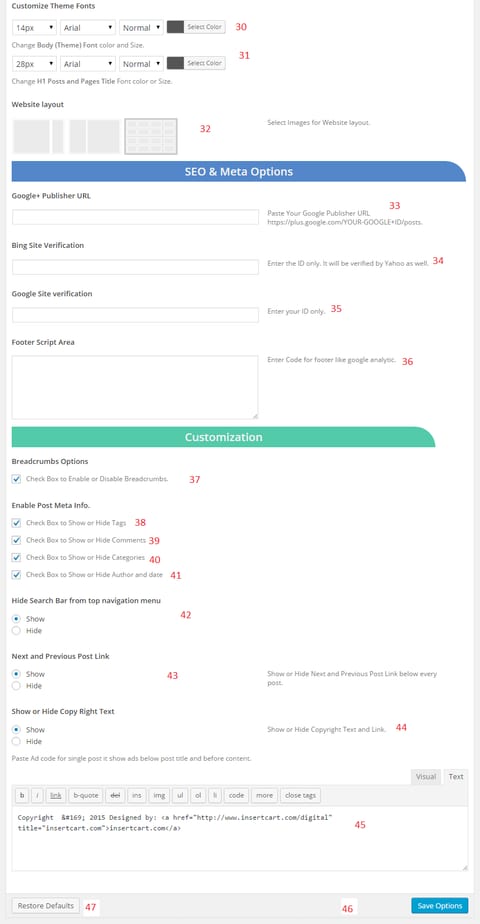Click the italic 'i' editor button
Image resolution: width=480 pixels, height=924 pixels.
tap(37, 795)
